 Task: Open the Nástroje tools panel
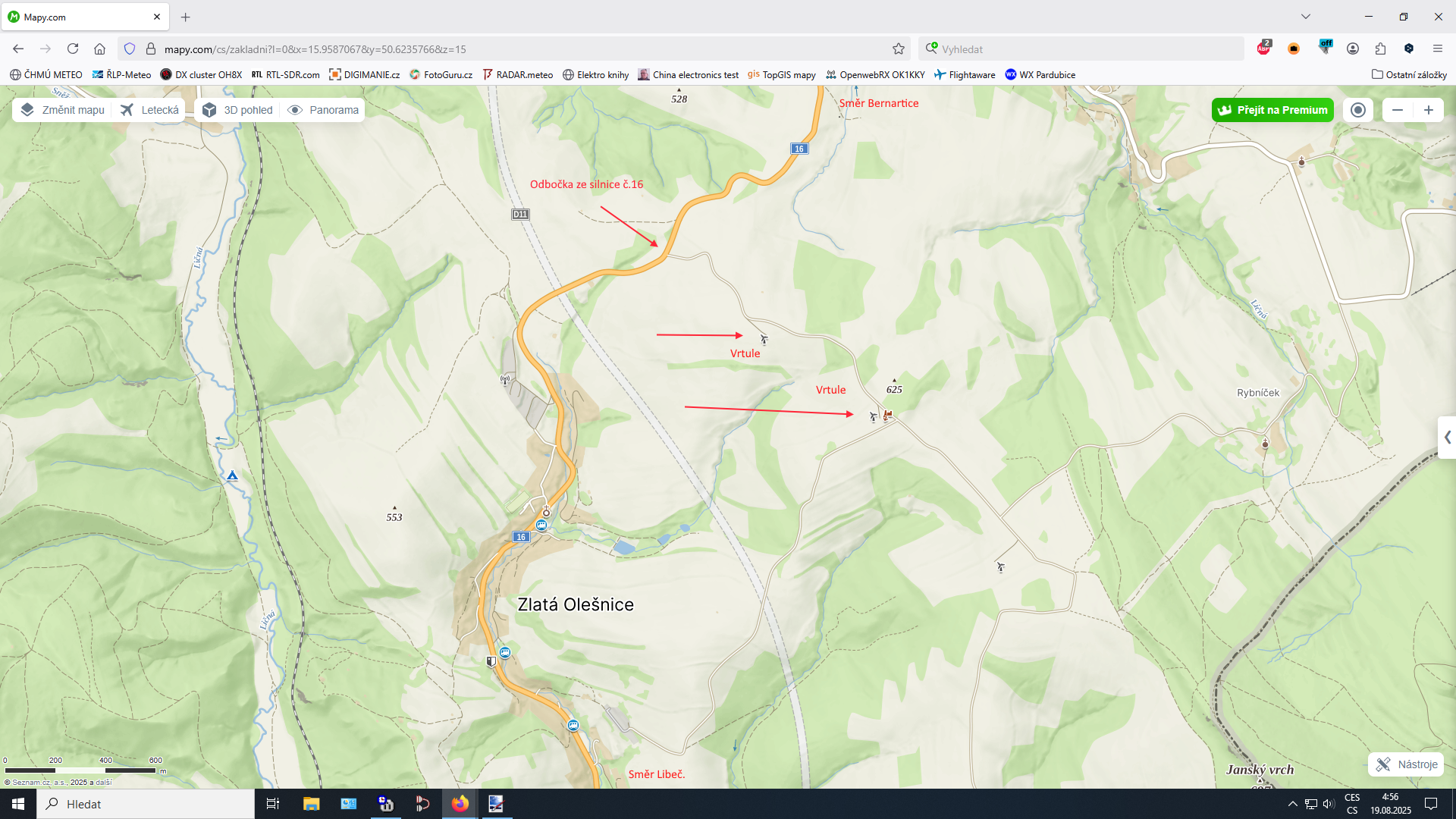1407,764
